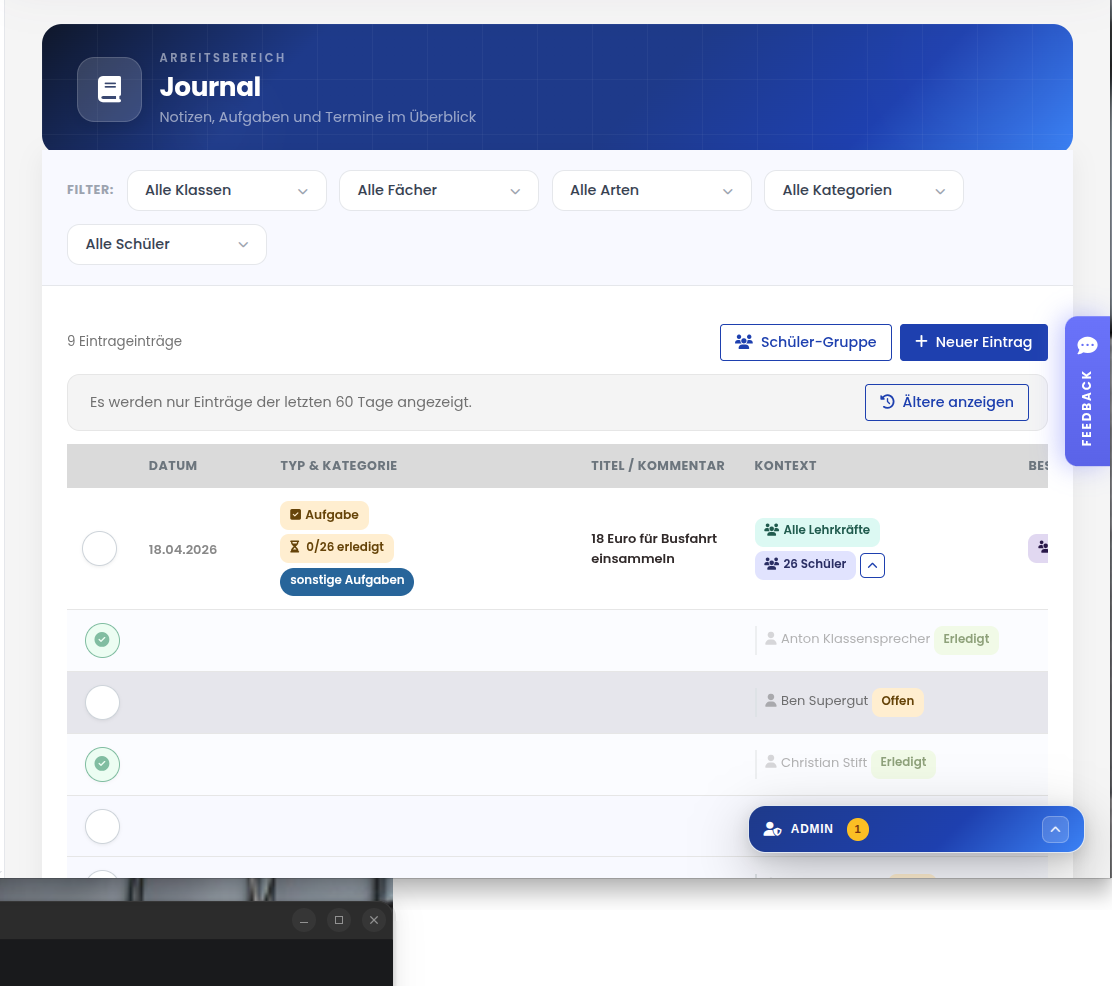Uncheck Anton Klassensprecher's completed status
Screen dimensions: 1112x986
click(102, 640)
